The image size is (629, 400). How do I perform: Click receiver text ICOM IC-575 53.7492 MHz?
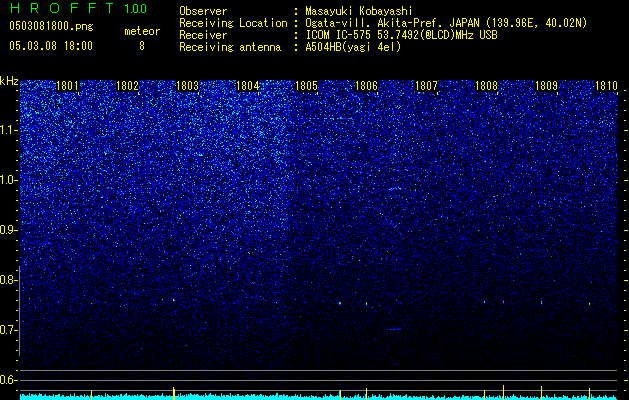(401, 35)
